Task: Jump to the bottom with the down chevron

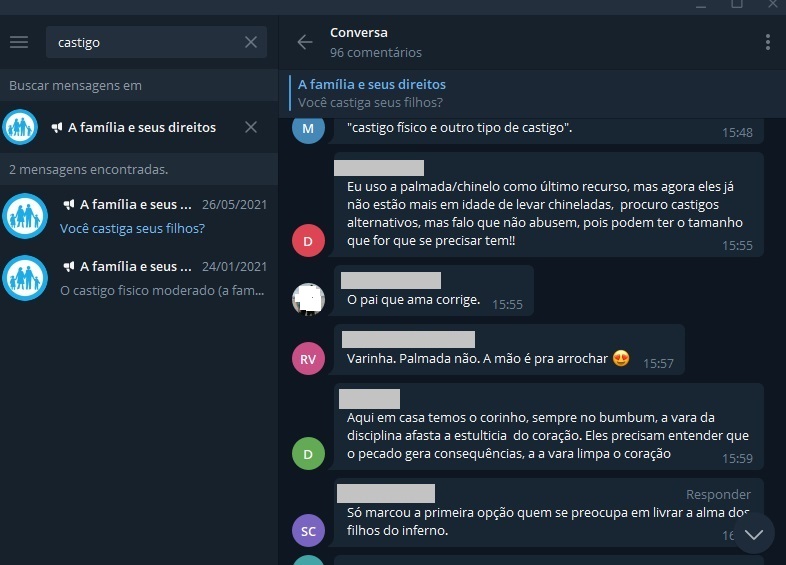Action: coord(753,534)
